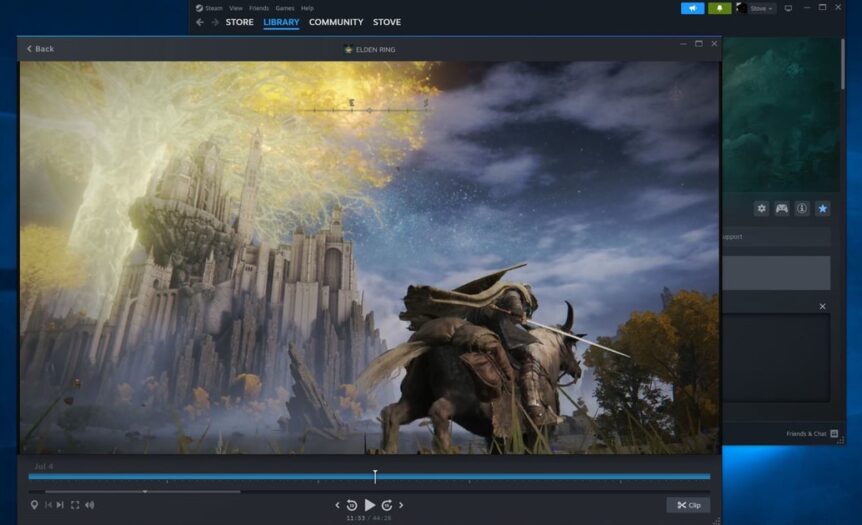This screenshot has height=525, width=862.
Task: Skip forward ten seconds in recording
Action: pyautogui.click(x=387, y=505)
